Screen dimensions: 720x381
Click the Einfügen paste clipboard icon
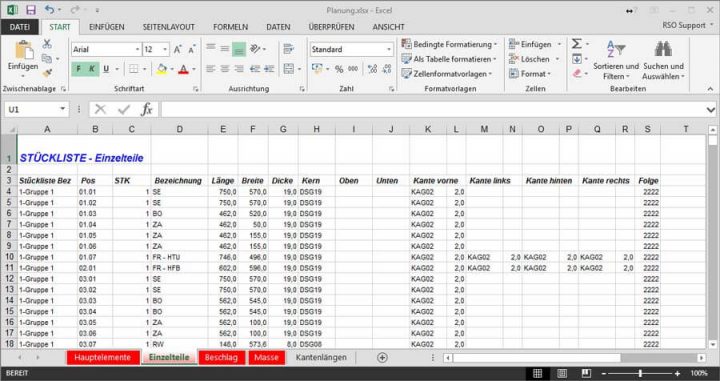click(x=23, y=51)
